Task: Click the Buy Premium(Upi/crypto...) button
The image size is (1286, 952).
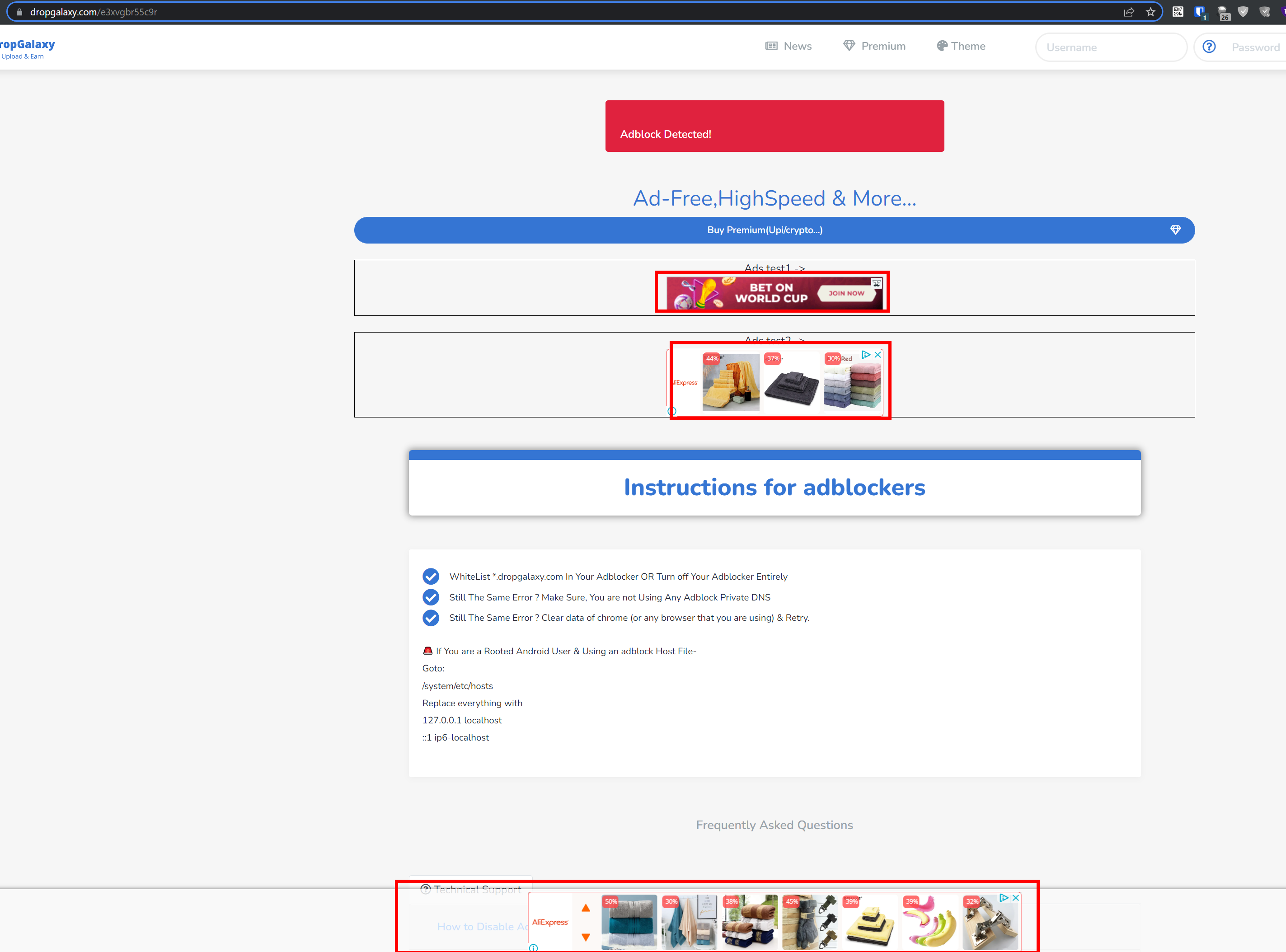Action: coord(765,230)
